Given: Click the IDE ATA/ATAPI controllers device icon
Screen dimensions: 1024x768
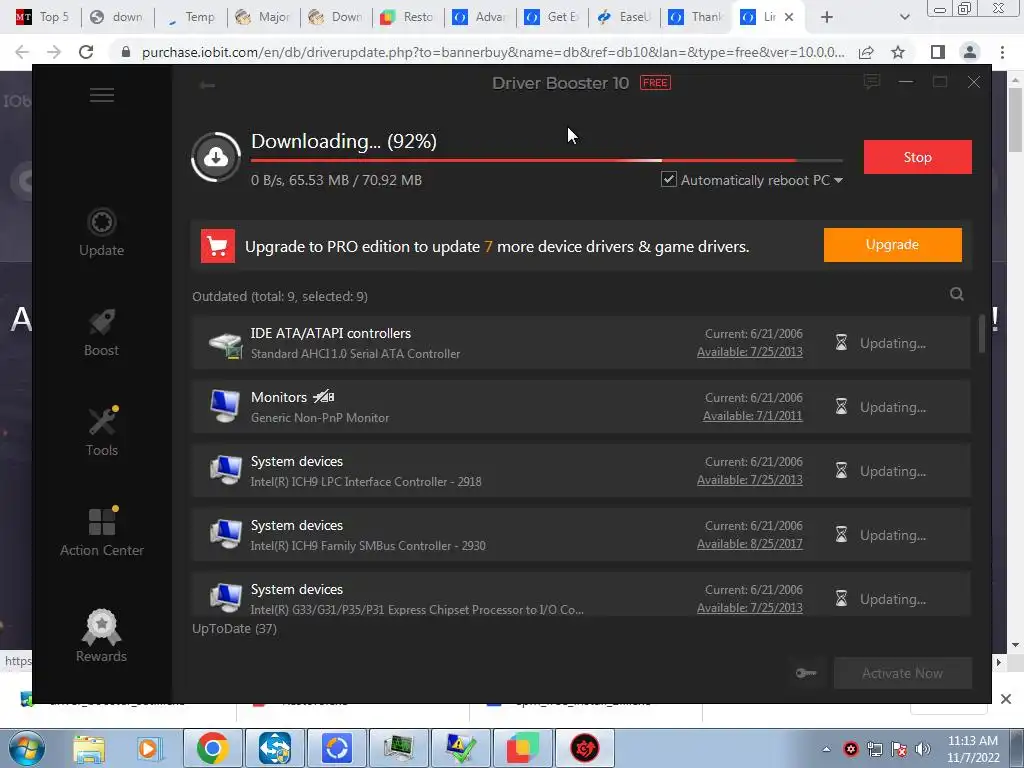Looking at the screenshot, I should tap(226, 344).
